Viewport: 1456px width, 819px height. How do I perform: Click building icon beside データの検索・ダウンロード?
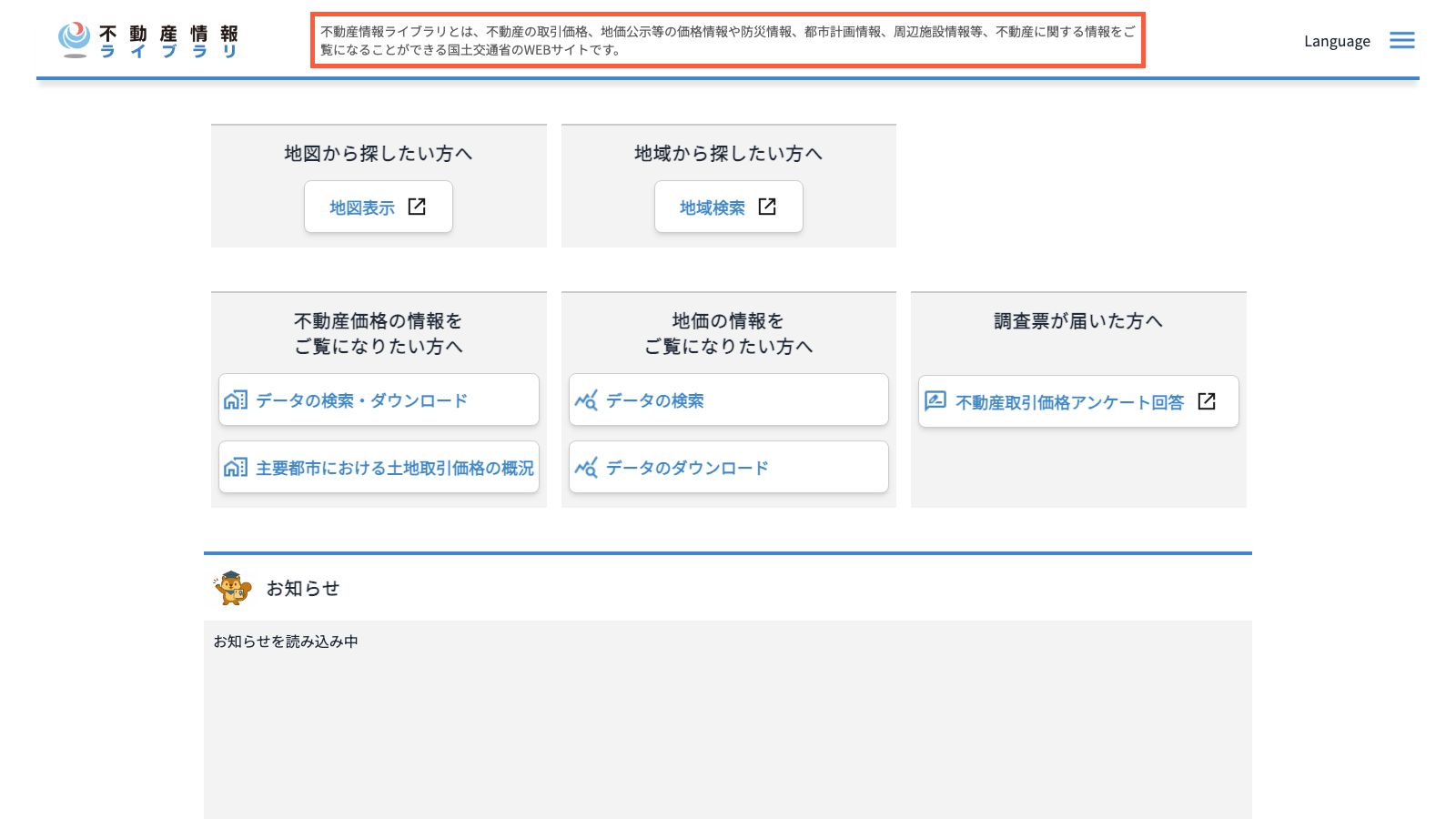point(236,399)
